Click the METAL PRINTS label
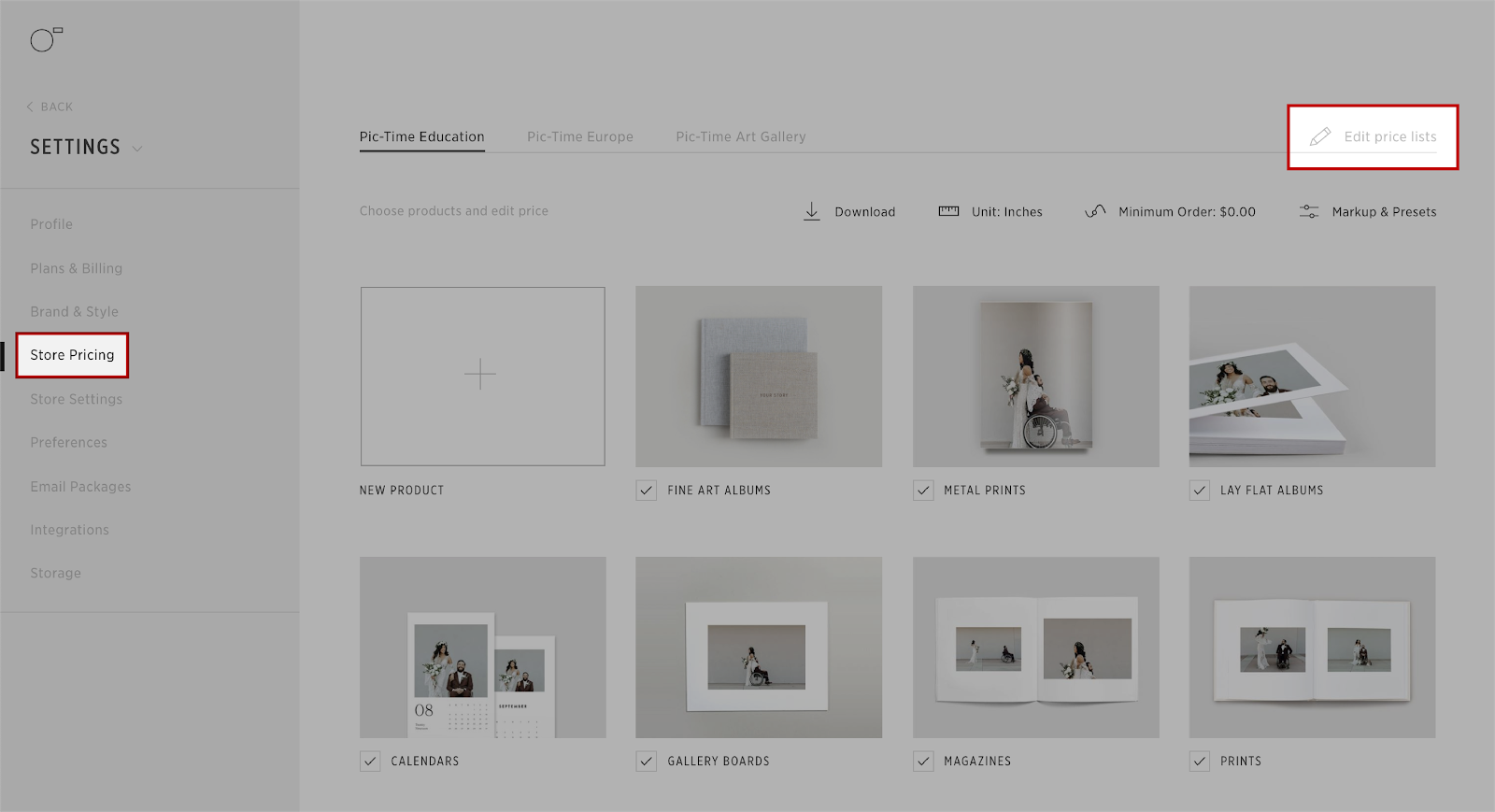1495x812 pixels. tap(985, 491)
